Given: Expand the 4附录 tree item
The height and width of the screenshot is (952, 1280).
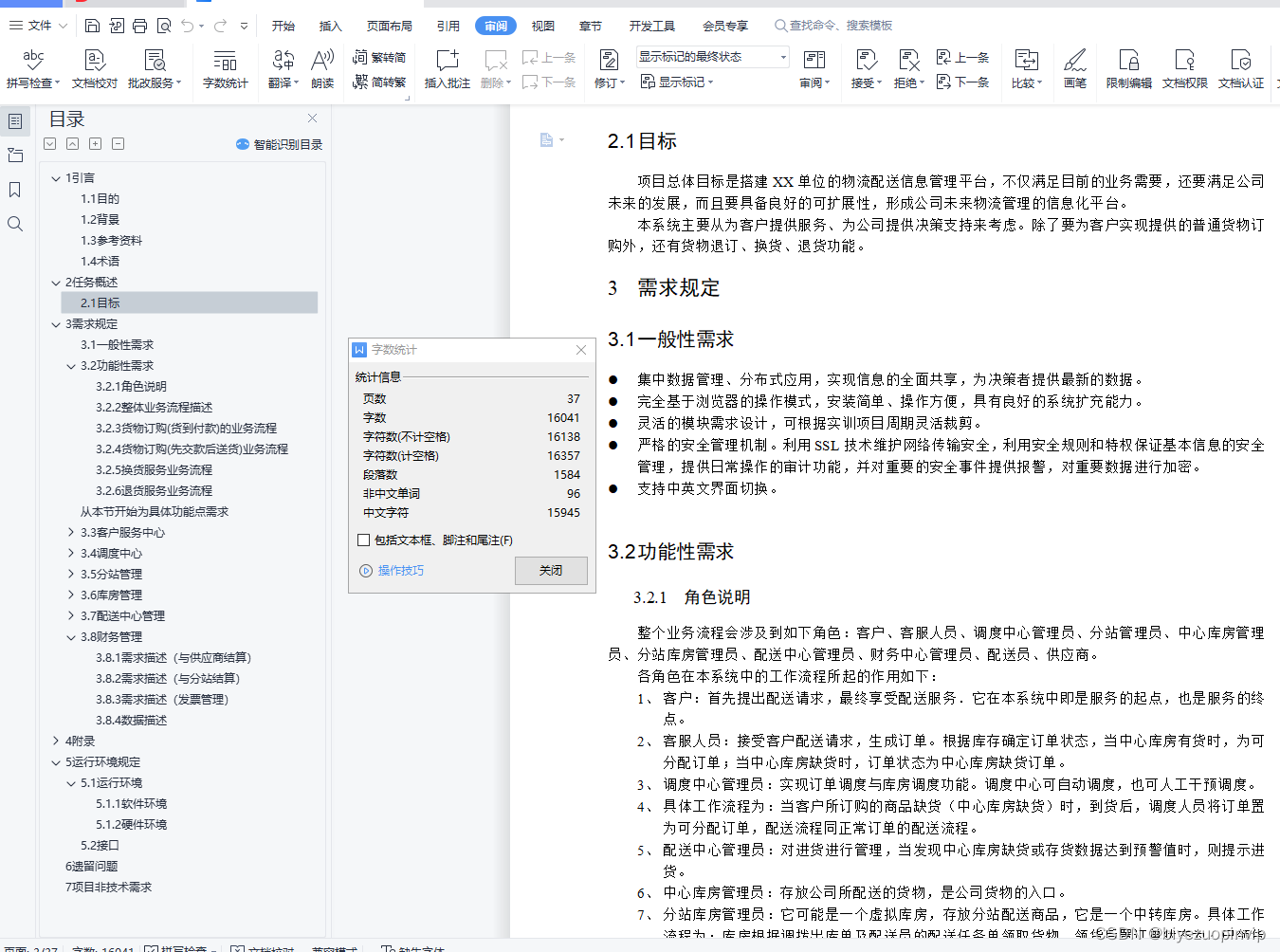Looking at the screenshot, I should coord(56,741).
